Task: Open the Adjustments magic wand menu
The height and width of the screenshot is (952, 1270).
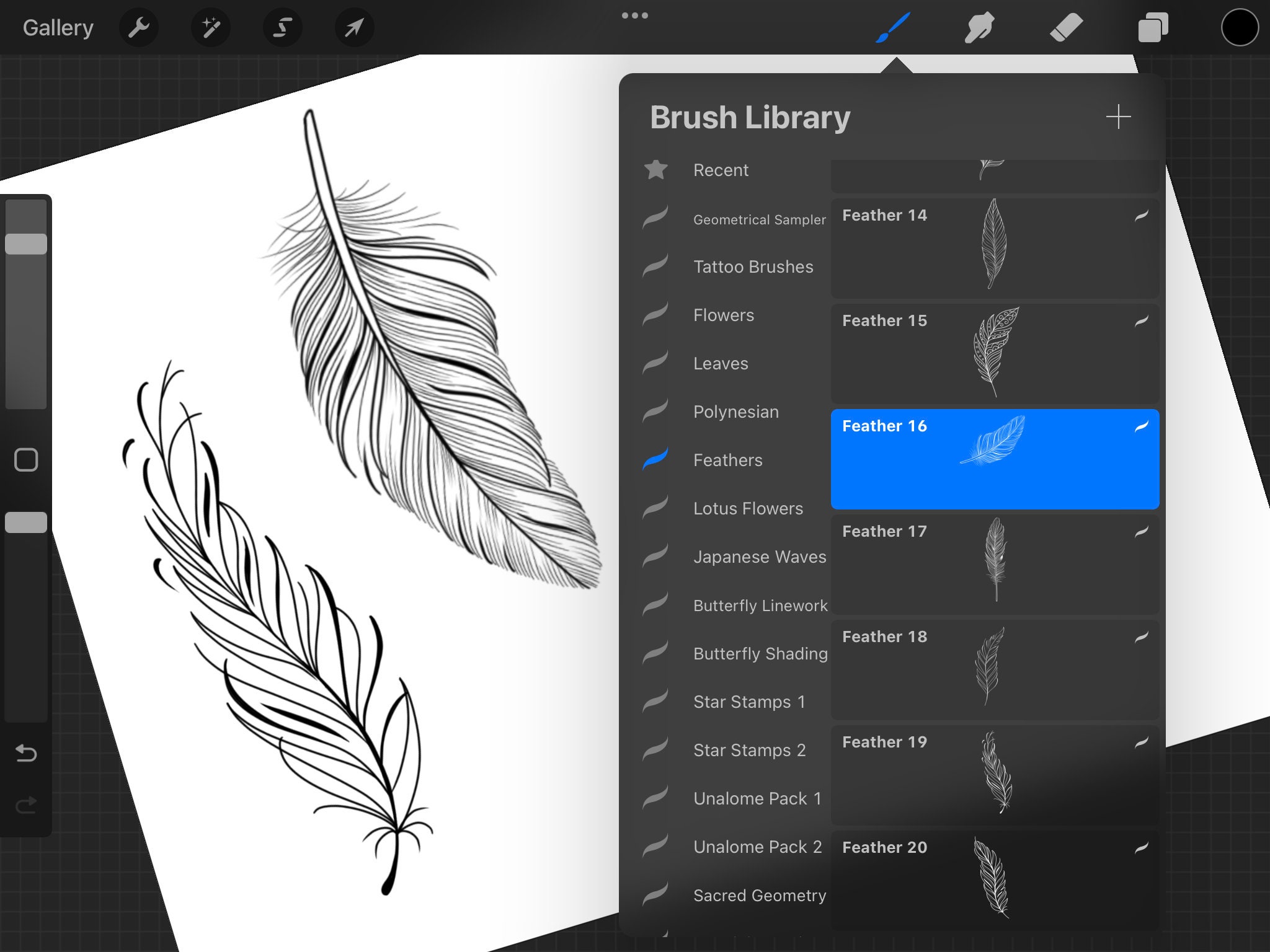Action: [x=211, y=27]
